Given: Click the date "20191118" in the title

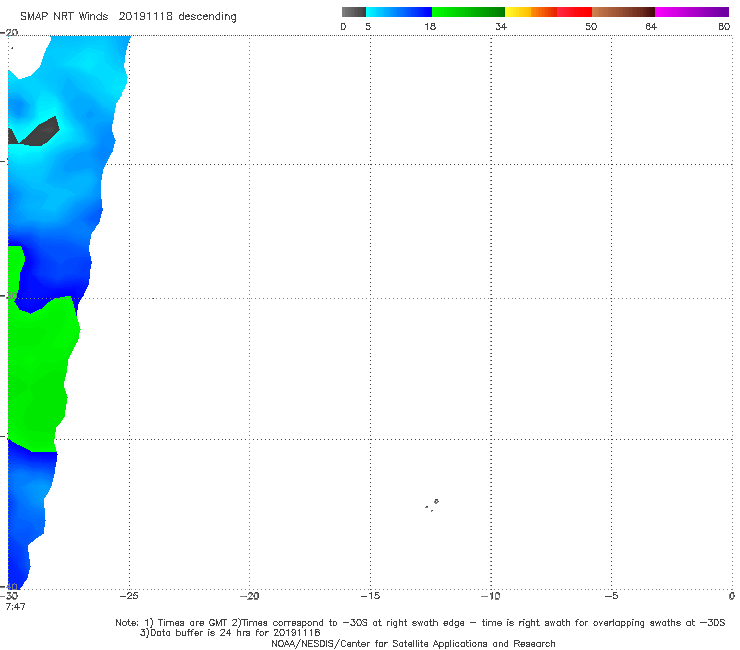Looking at the screenshot, I should pos(145,17).
